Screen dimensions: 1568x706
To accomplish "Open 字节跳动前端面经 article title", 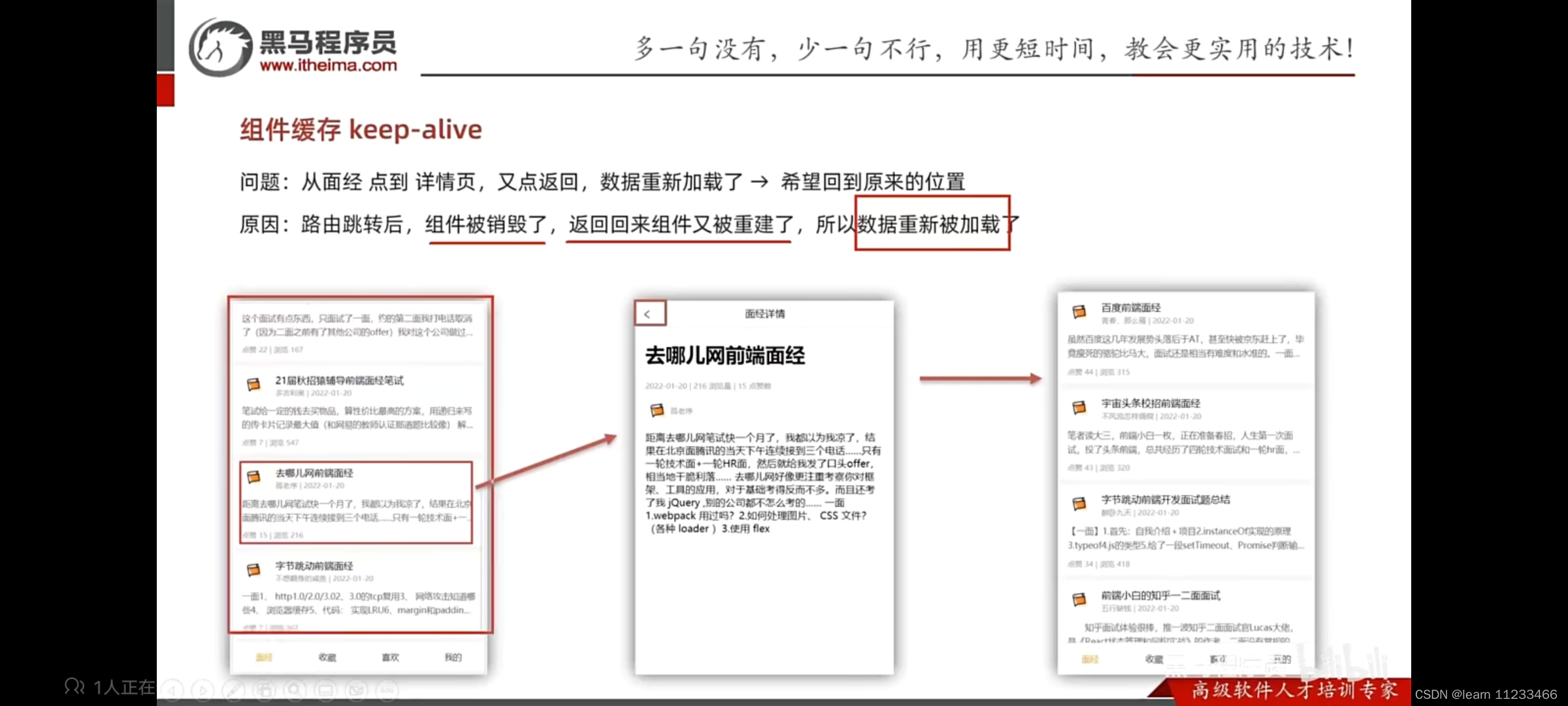I will point(314,565).
